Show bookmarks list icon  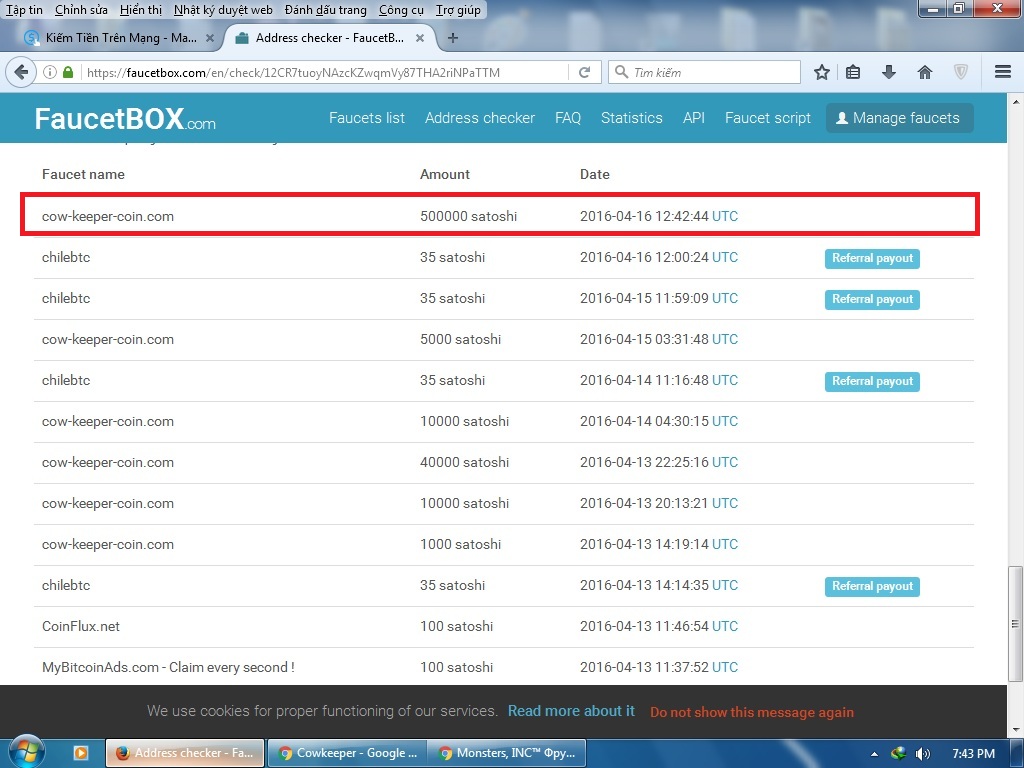pyautogui.click(x=853, y=72)
